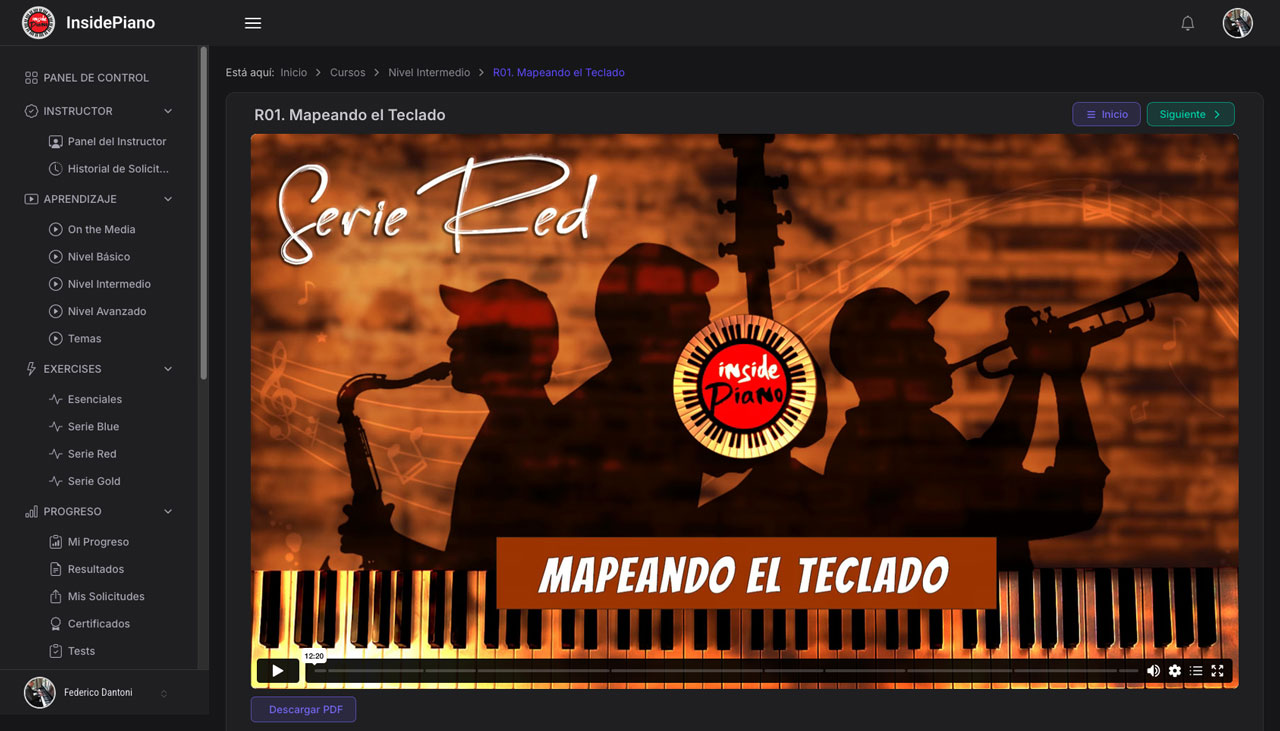Viewport: 1280px width, 731px height.
Task: Click the Tests clipboard icon
Action: click(56, 651)
